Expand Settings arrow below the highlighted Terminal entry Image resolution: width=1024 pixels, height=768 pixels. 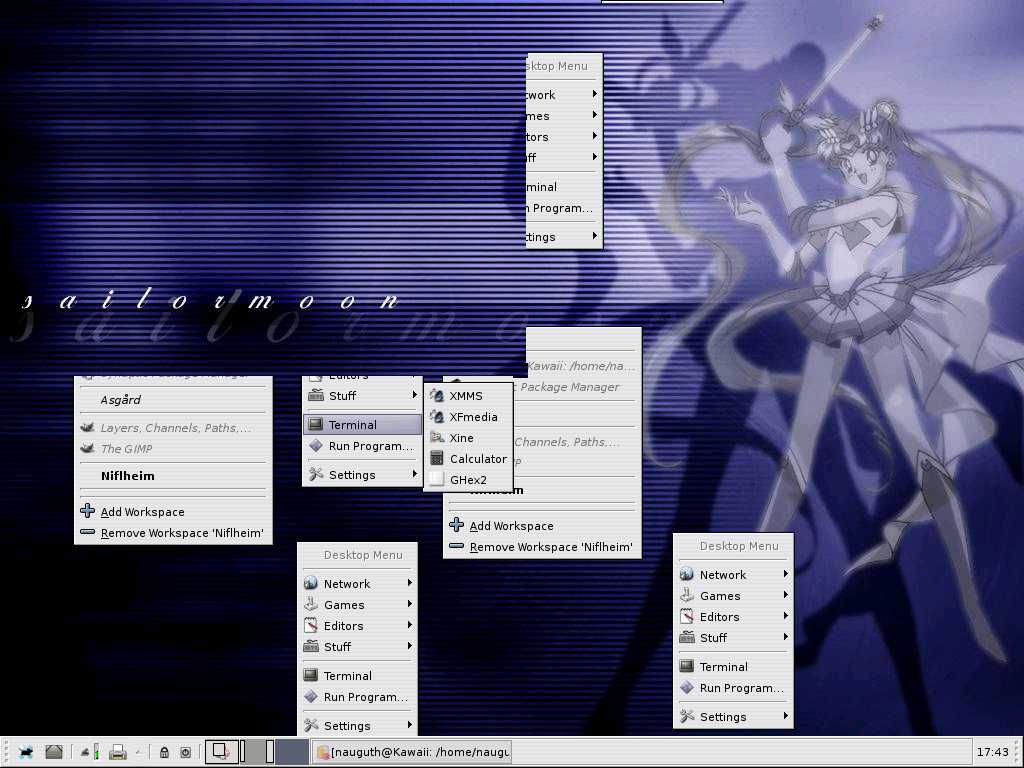414,474
